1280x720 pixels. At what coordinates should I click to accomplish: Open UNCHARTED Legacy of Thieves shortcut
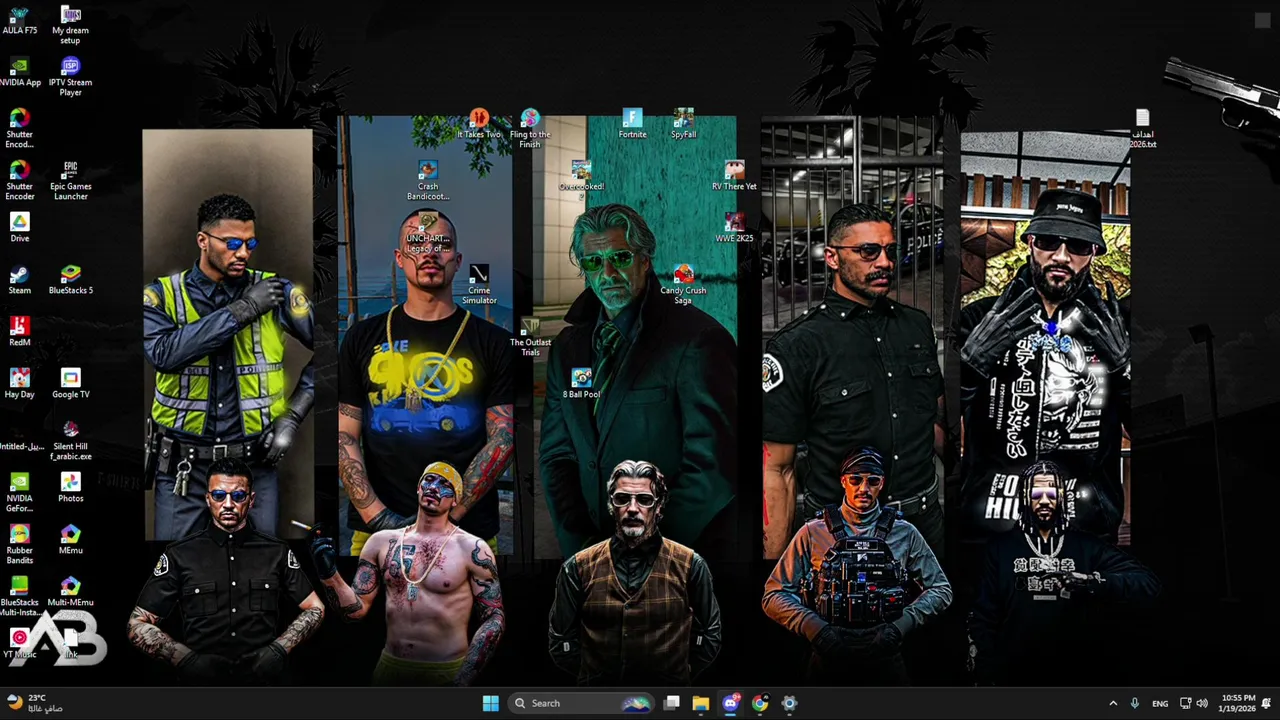coord(427,232)
